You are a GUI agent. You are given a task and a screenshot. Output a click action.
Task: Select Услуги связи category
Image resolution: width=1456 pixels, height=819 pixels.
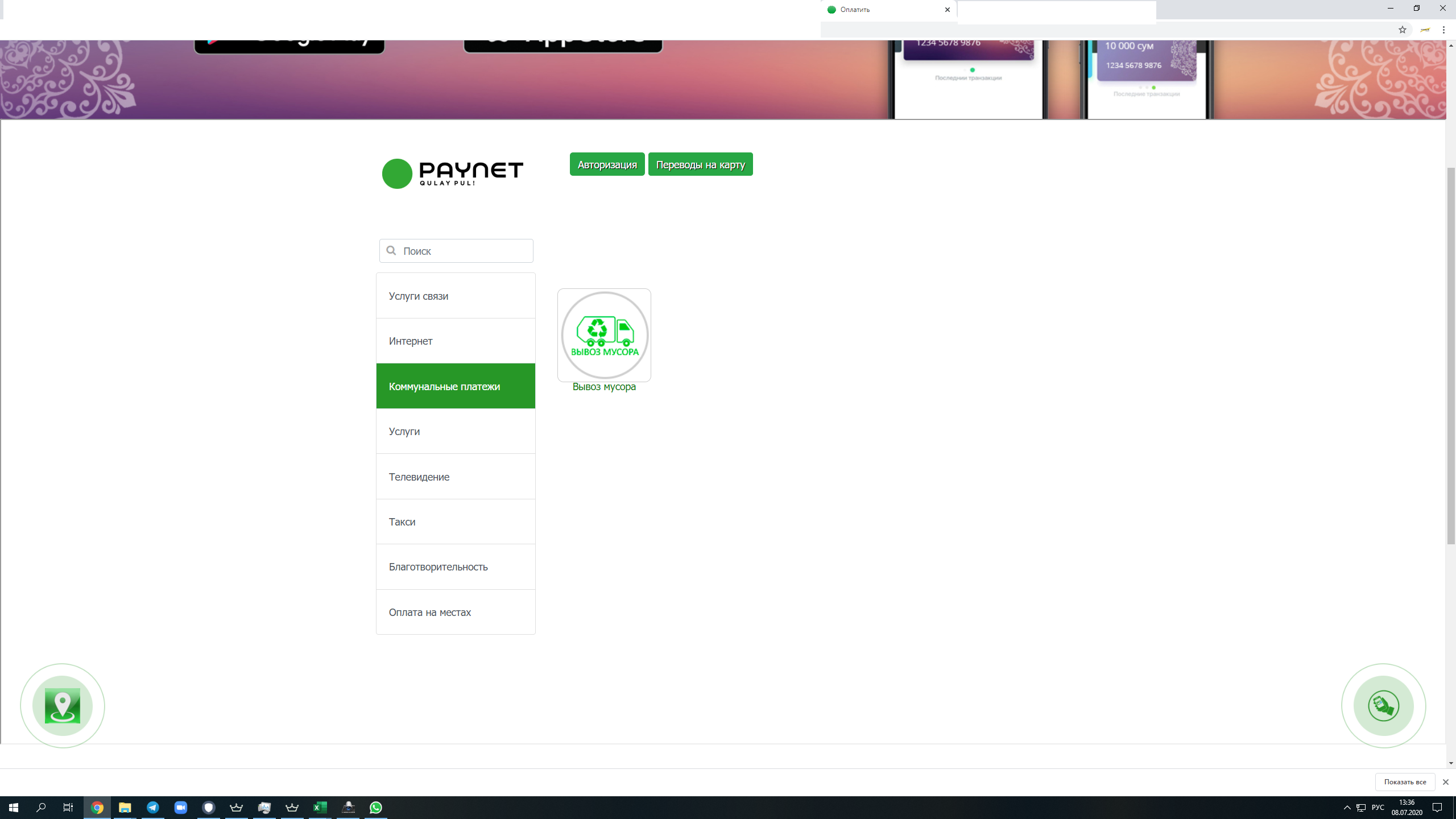[456, 296]
